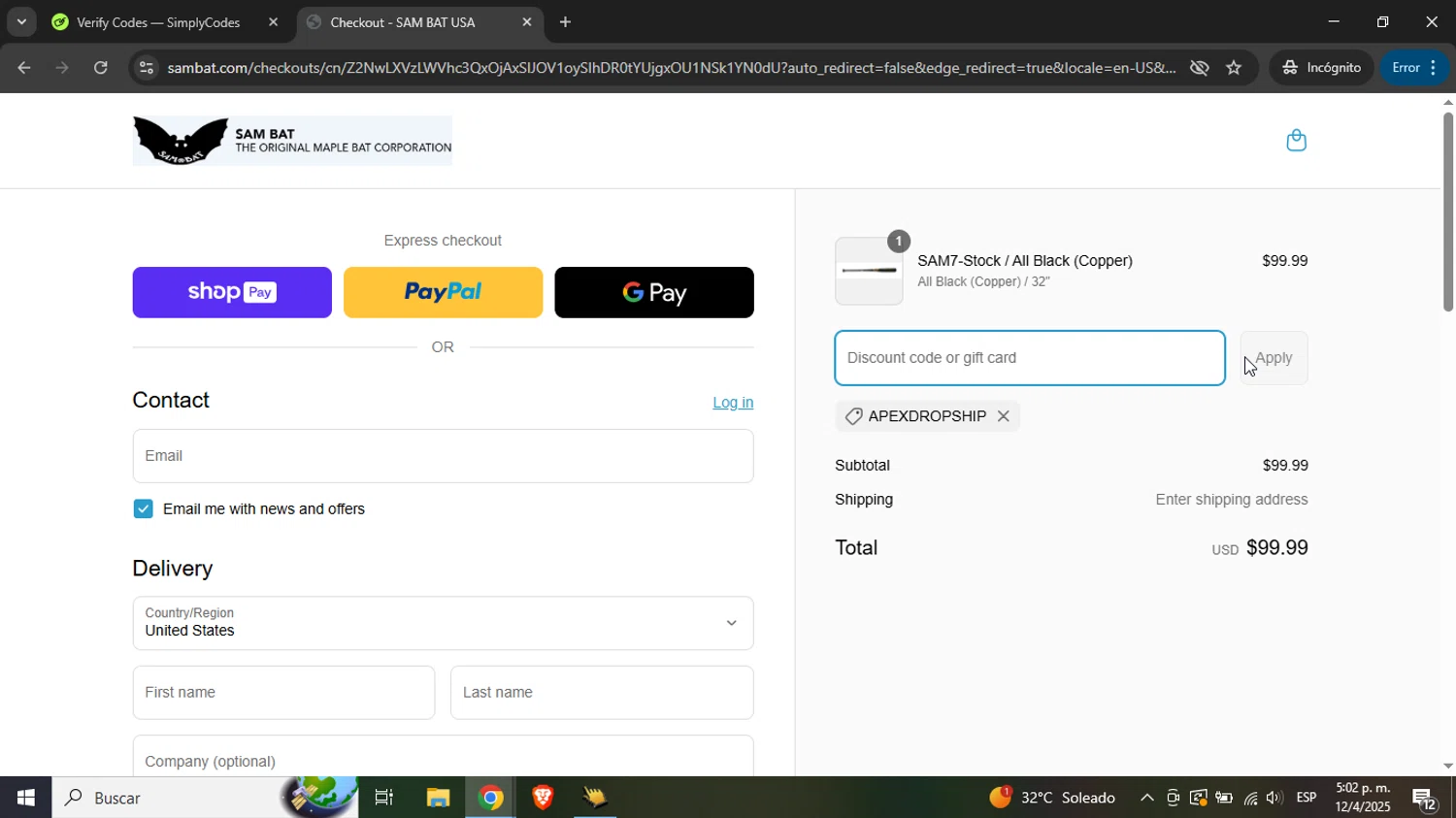1456x818 pixels.
Task: Pay with the Google Pay button
Action: click(654, 292)
